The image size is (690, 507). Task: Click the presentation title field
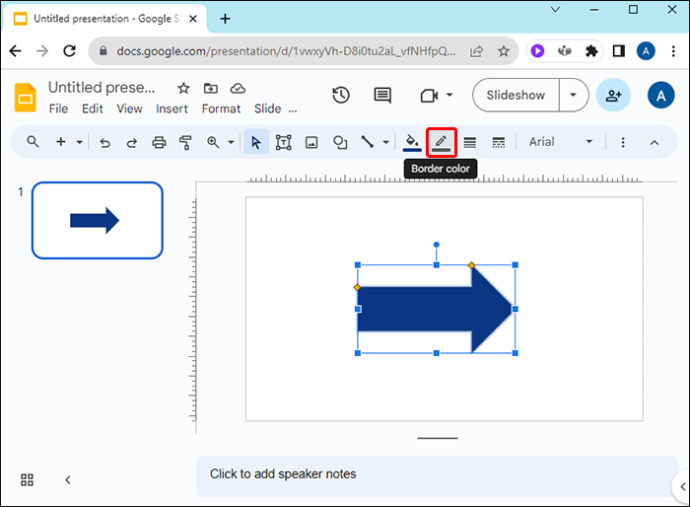point(102,88)
